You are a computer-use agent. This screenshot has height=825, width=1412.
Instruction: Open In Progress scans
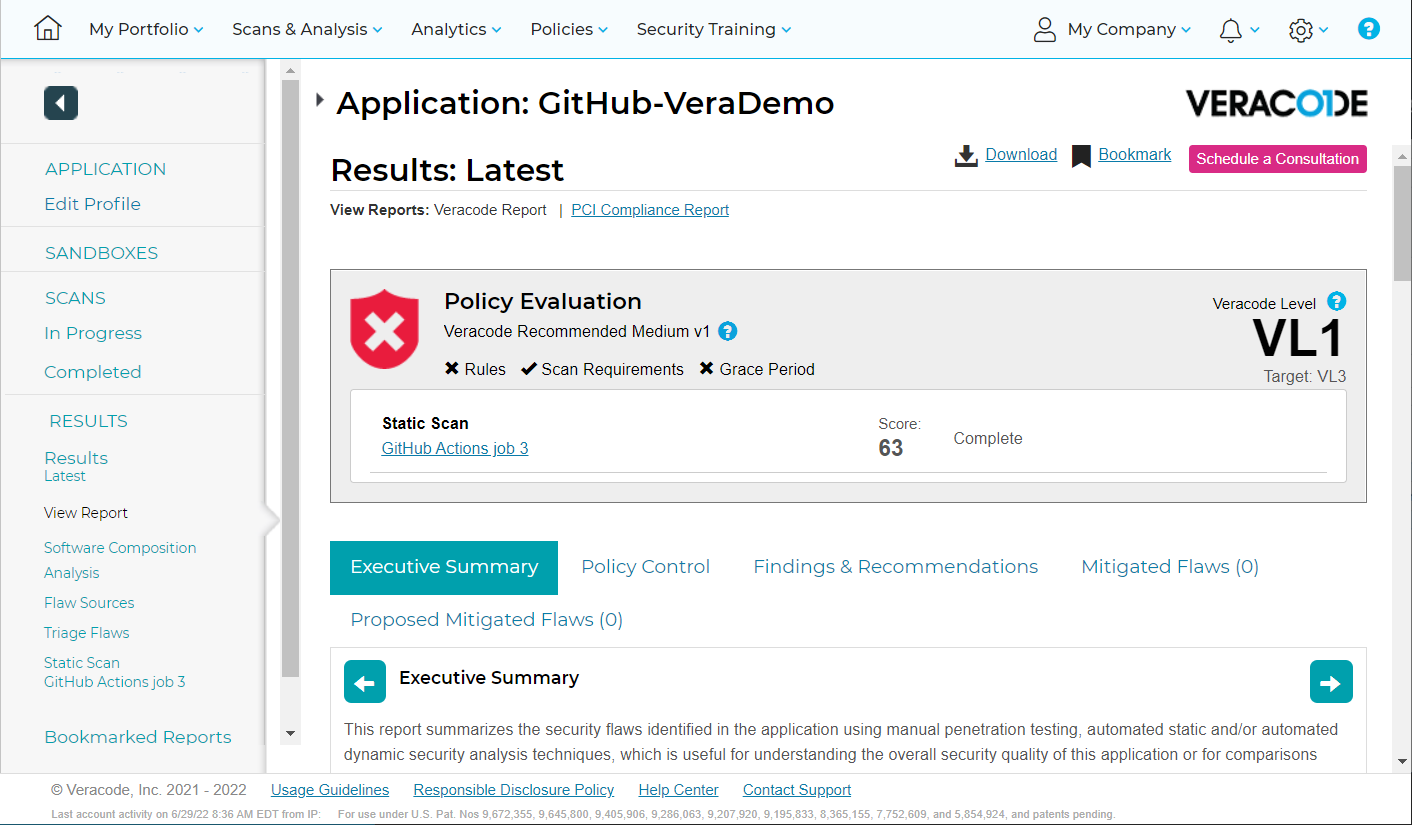coord(93,333)
